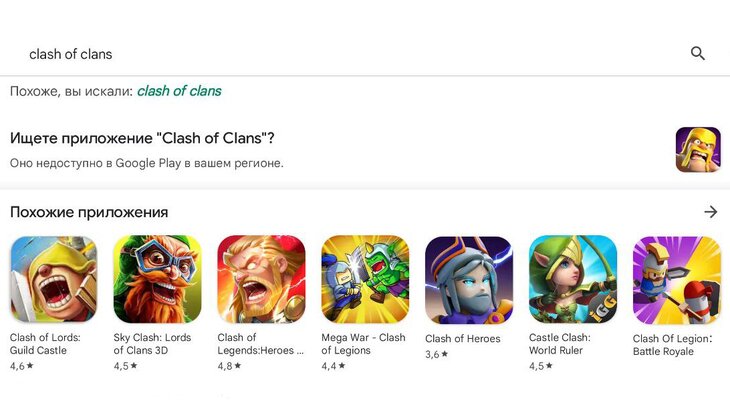The width and height of the screenshot is (730, 411).
Task: Open Clash Of Legion: Battle Royale icon
Action: [677, 279]
